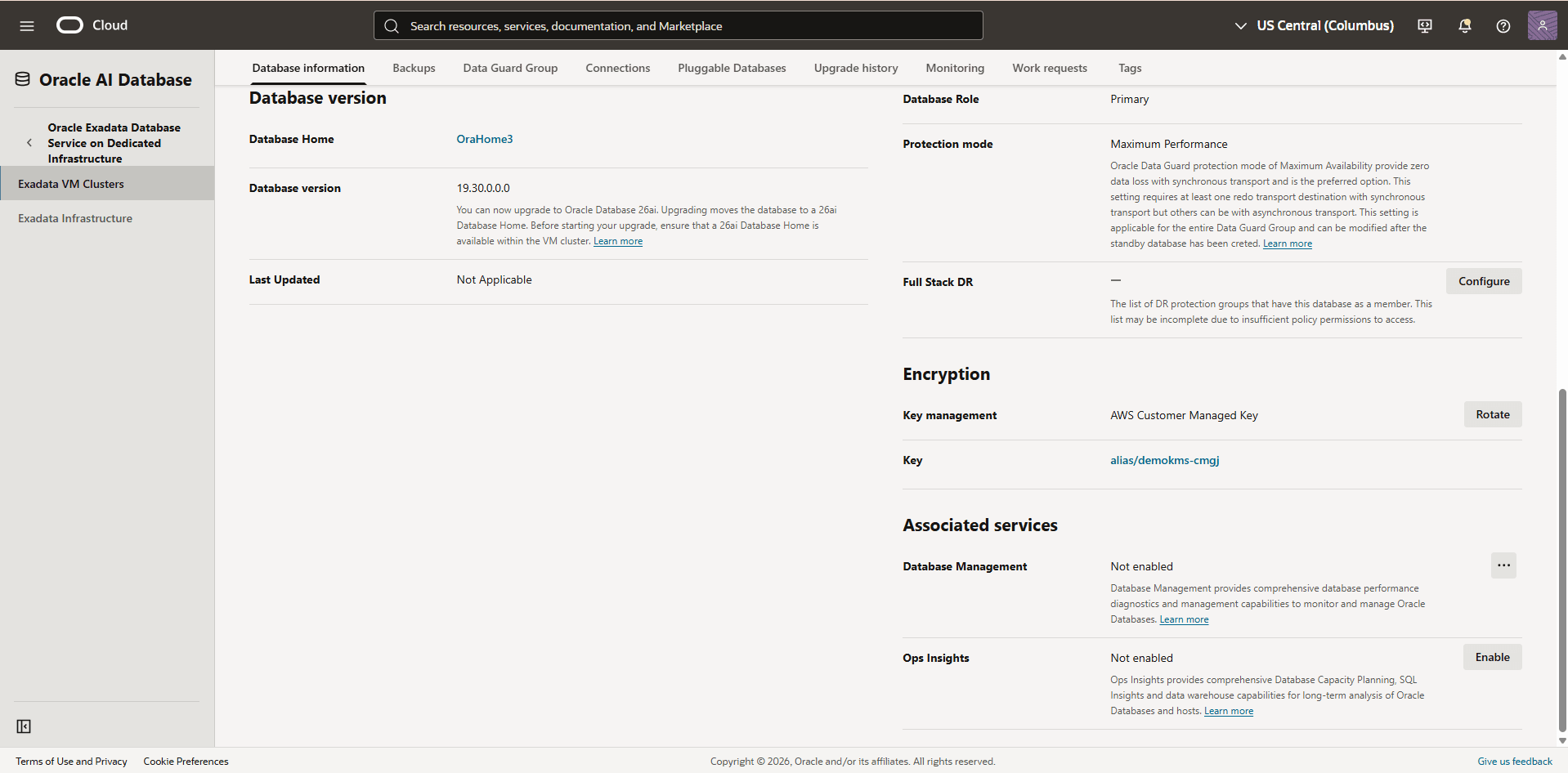Open the help question-mark icon
Screen dimensions: 1568x773
coord(1503,25)
